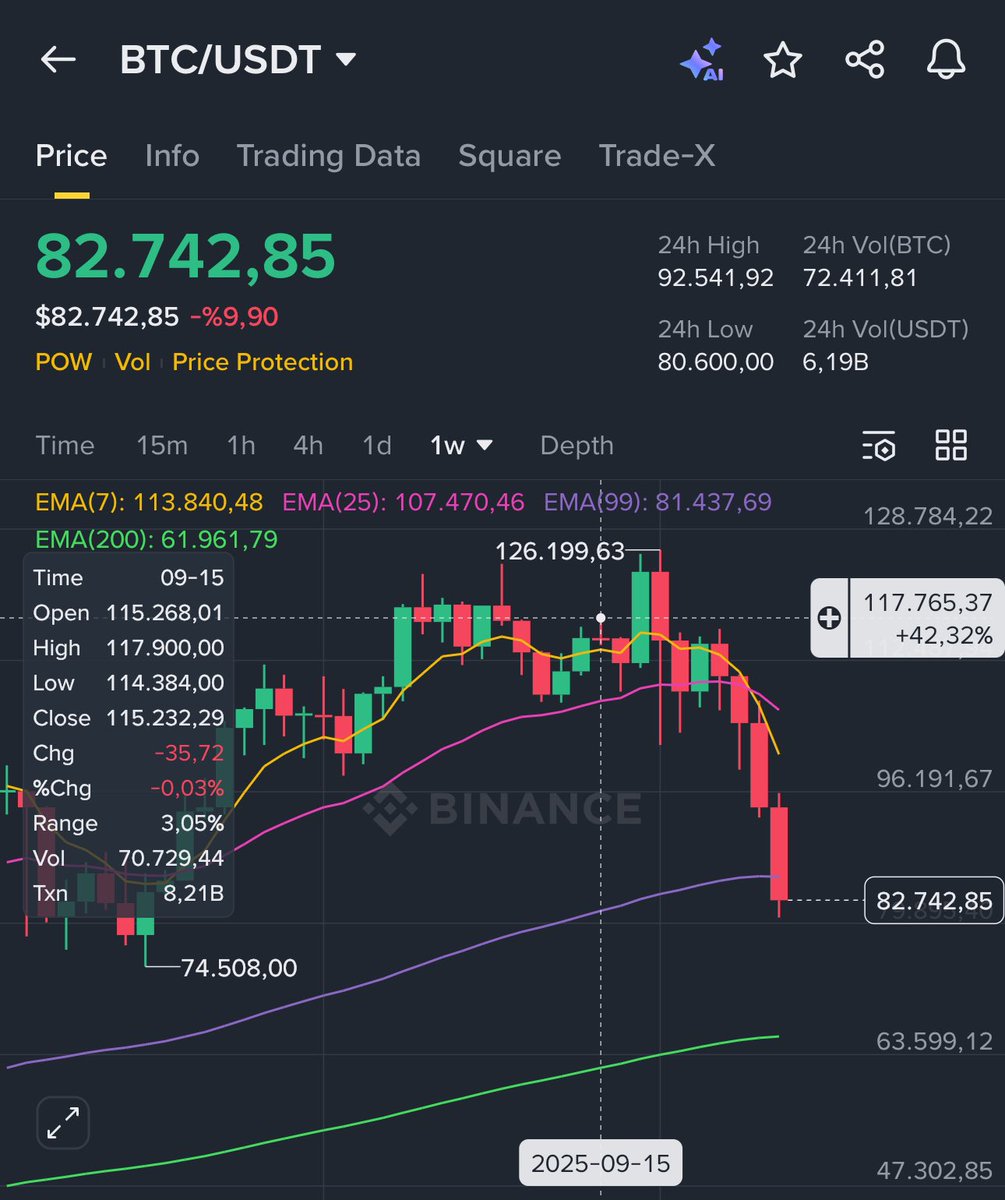Open the four-square chart layout icon
The height and width of the screenshot is (1200, 1005).
point(951,446)
